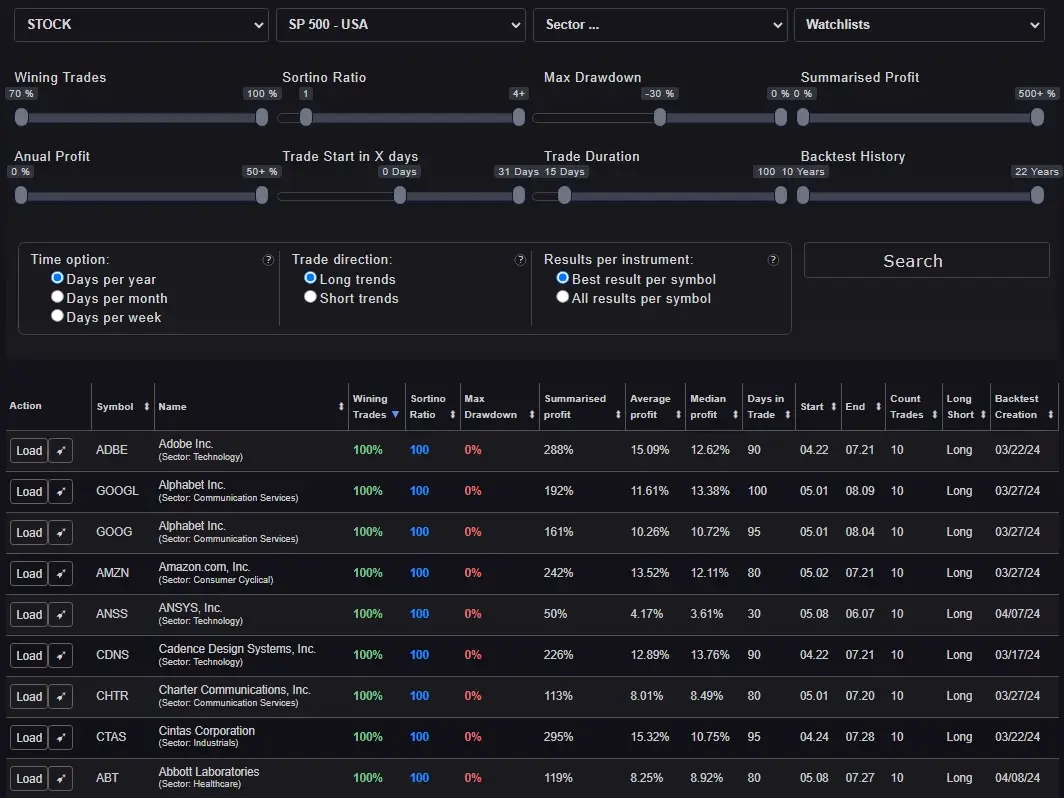
Task: Click the rocket icon in CTAS row
Action: (x=61, y=737)
